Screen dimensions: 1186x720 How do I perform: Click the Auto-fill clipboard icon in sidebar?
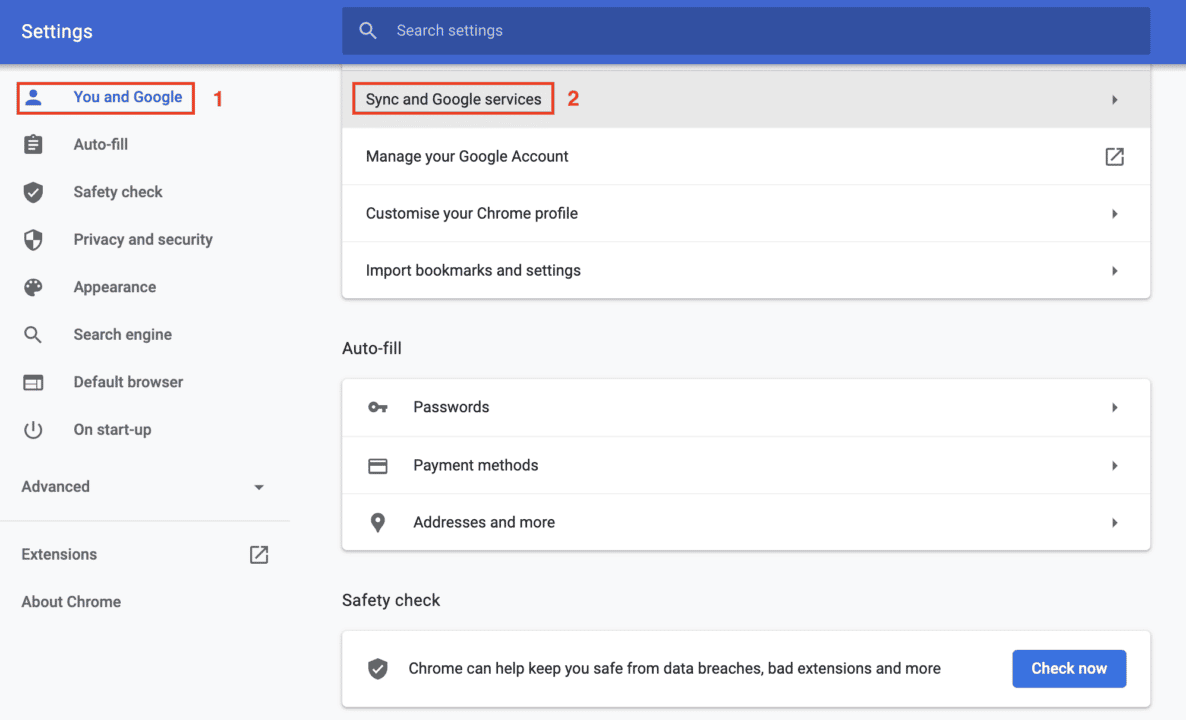(33, 144)
